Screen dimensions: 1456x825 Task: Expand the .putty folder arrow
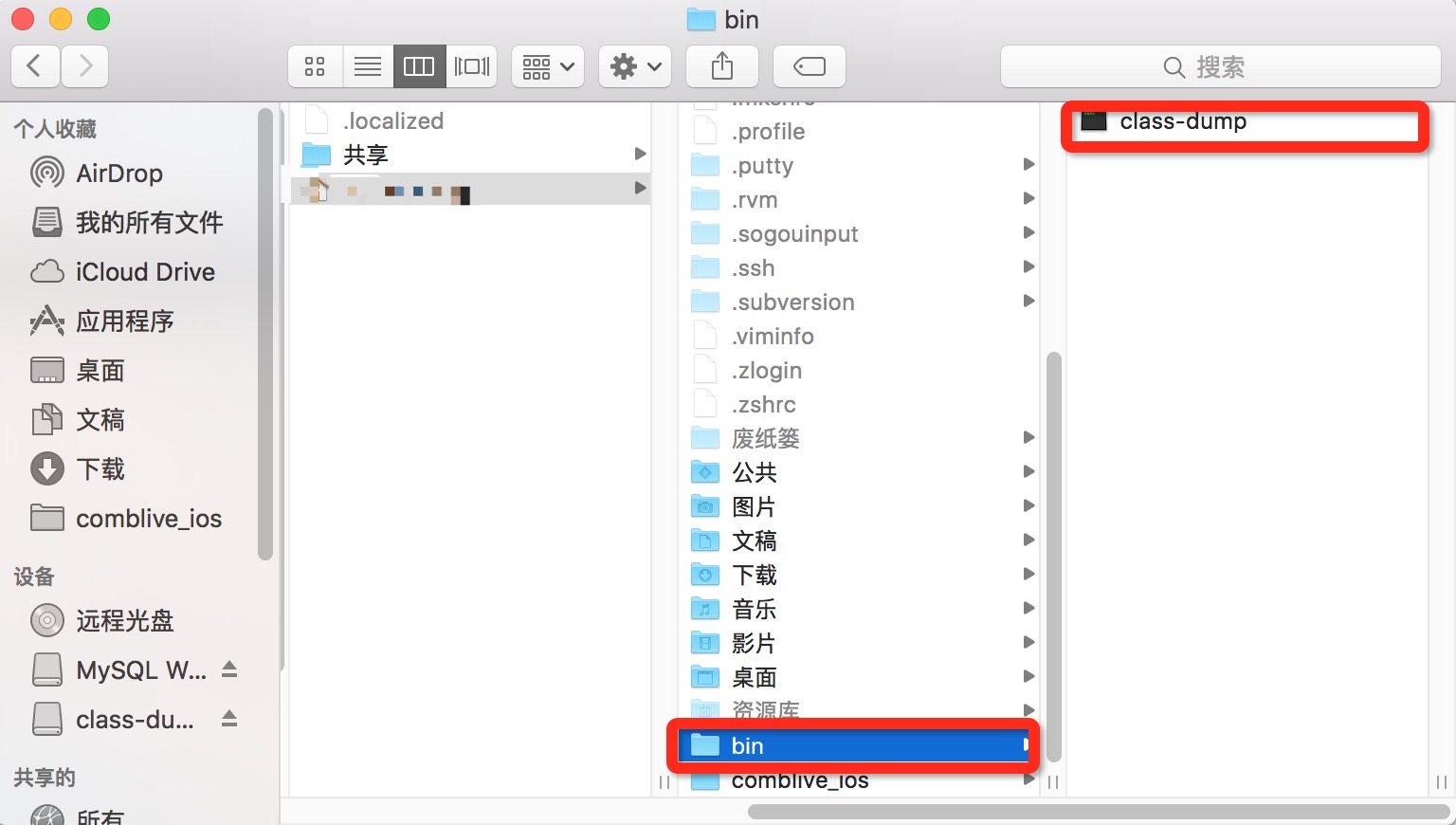1028,165
